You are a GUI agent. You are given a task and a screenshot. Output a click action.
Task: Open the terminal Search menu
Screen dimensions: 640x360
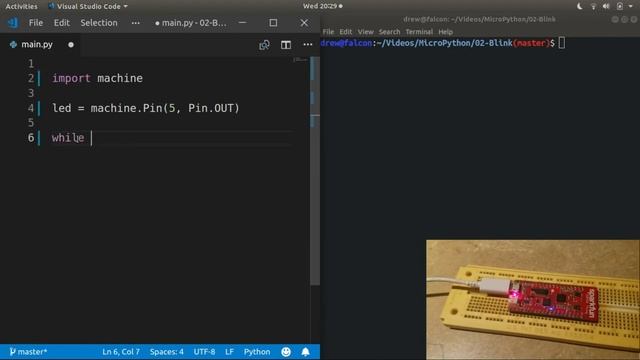pyautogui.click(x=389, y=32)
